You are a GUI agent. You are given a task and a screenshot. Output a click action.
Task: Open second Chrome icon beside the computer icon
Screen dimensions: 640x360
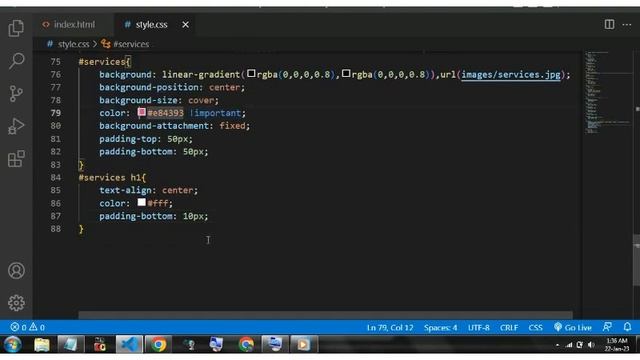246,344
